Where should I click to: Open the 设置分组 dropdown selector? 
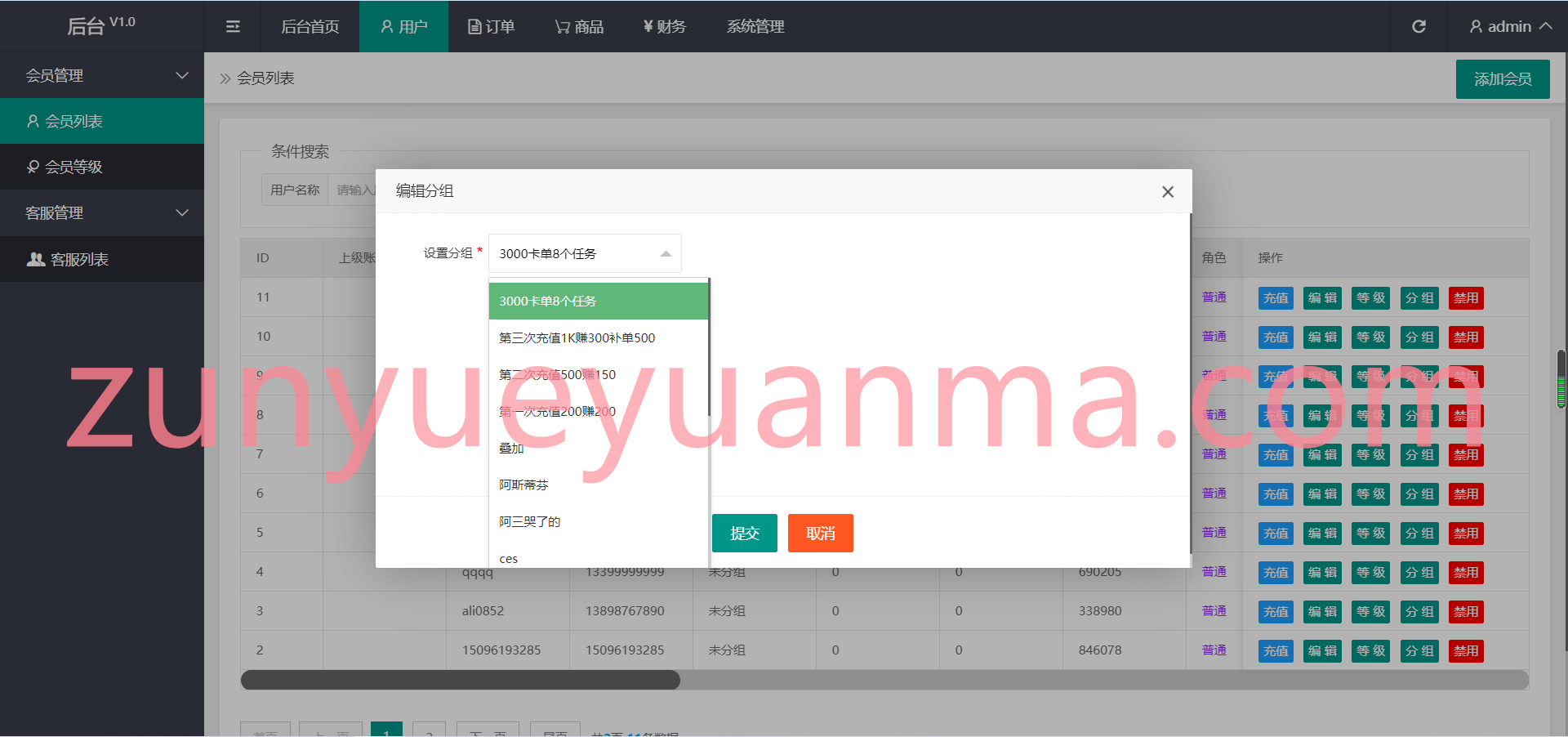(585, 253)
